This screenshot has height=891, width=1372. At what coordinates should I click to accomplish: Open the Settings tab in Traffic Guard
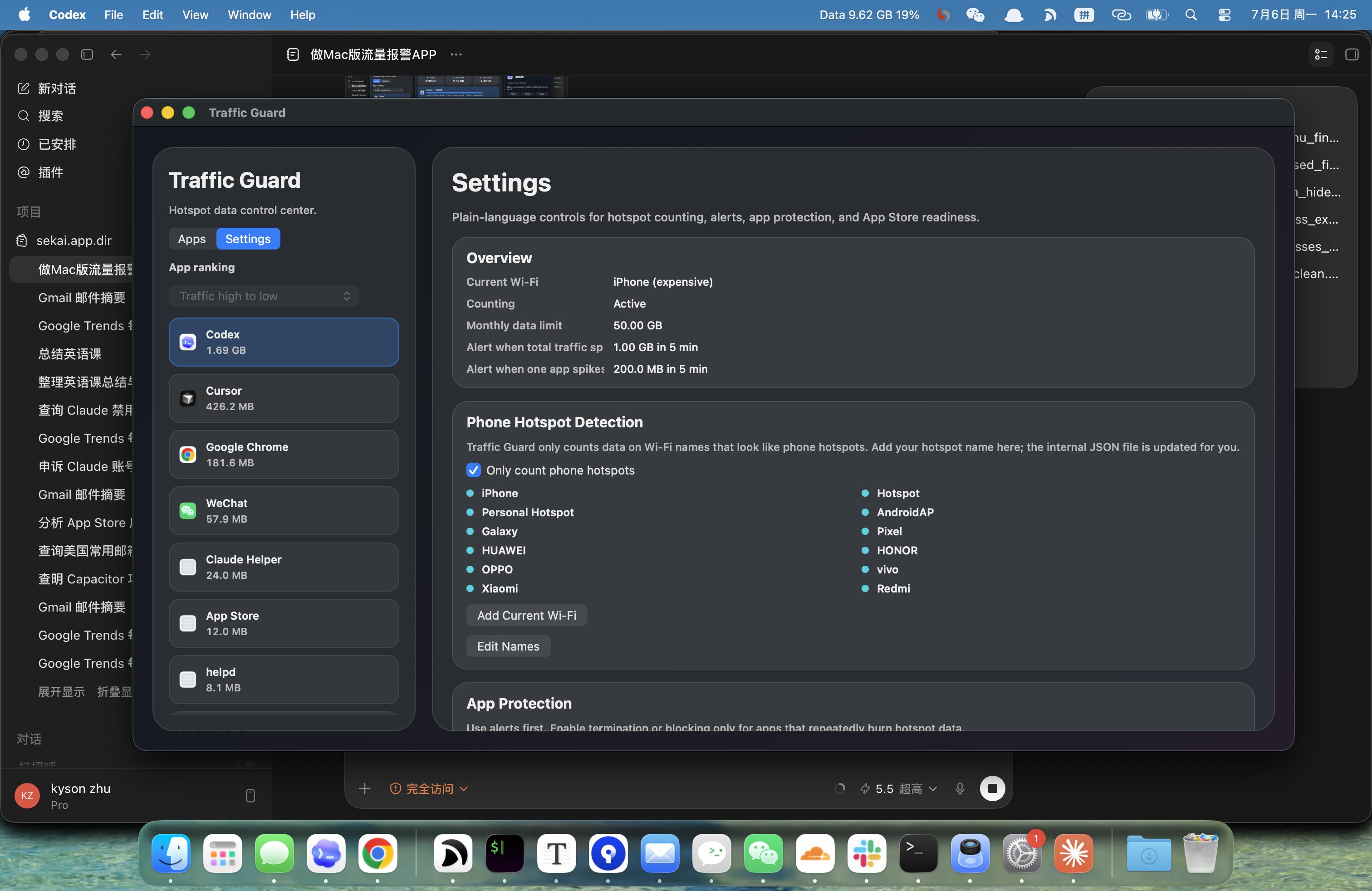tap(248, 239)
